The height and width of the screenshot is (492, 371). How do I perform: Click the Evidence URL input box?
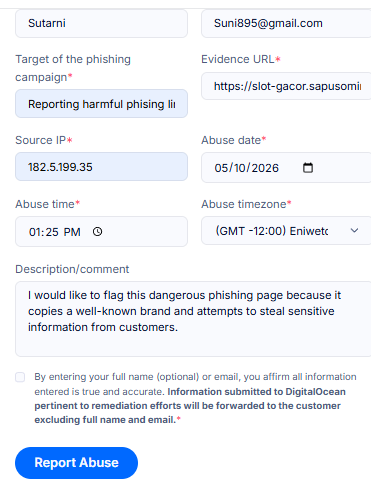pos(286,86)
